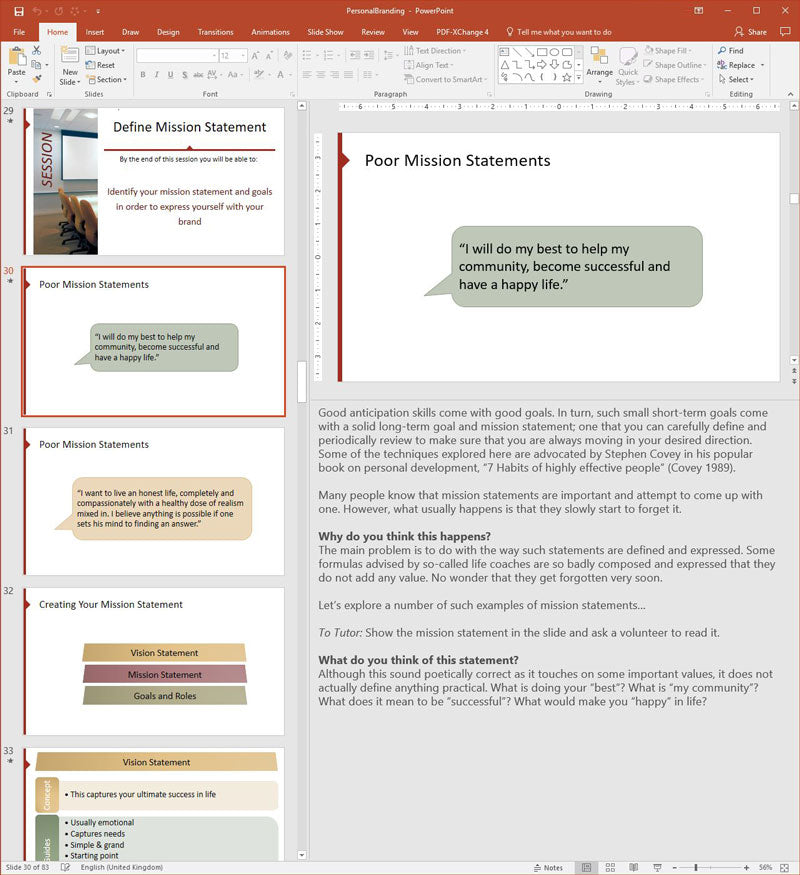Center align text
The height and width of the screenshot is (875, 800).
point(321,74)
